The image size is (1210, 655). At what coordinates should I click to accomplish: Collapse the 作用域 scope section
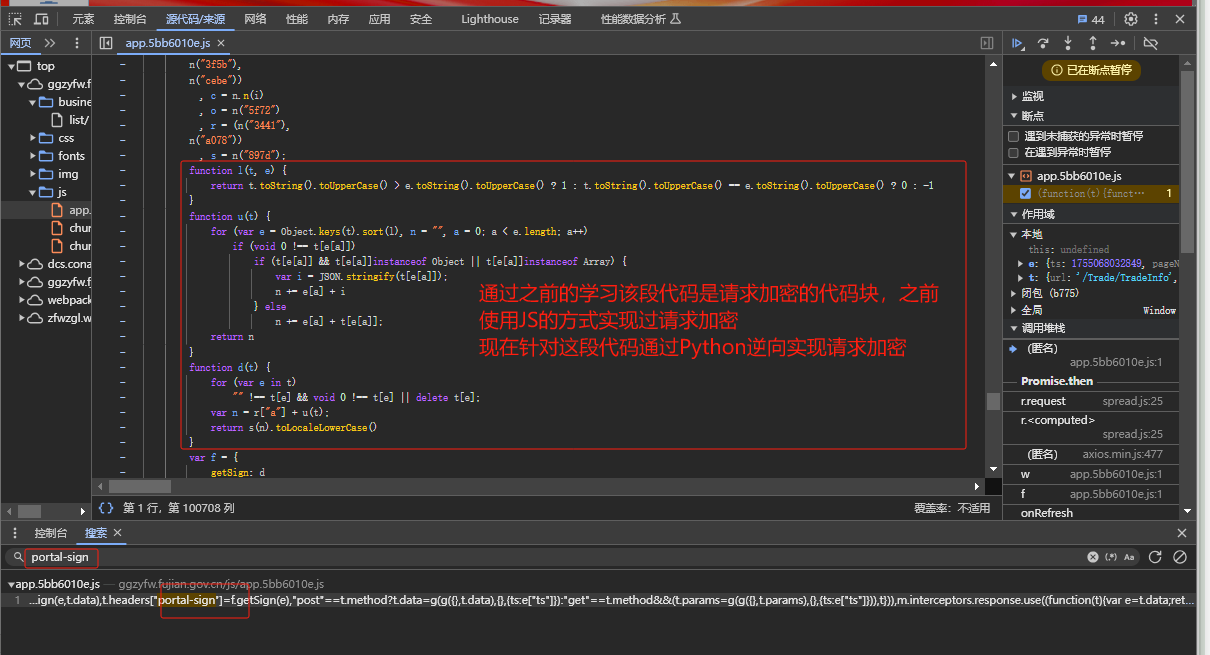point(1014,214)
